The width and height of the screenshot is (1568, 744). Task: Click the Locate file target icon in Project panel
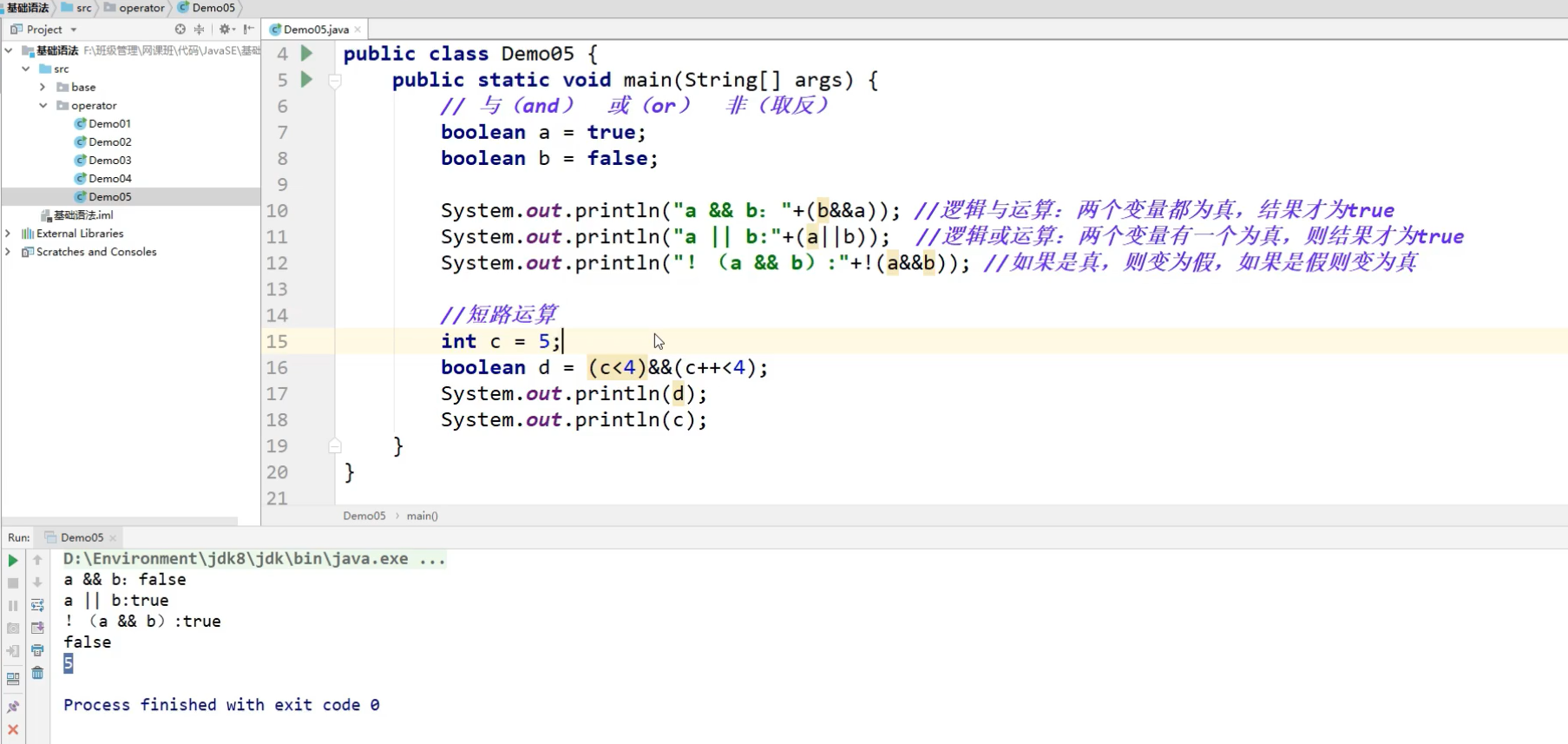tap(180, 29)
